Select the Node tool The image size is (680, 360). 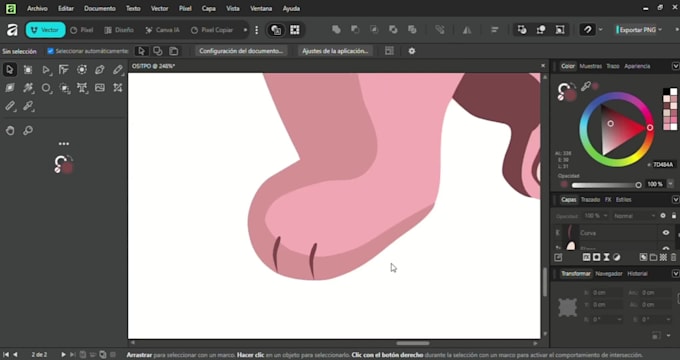pyautogui.click(x=46, y=70)
